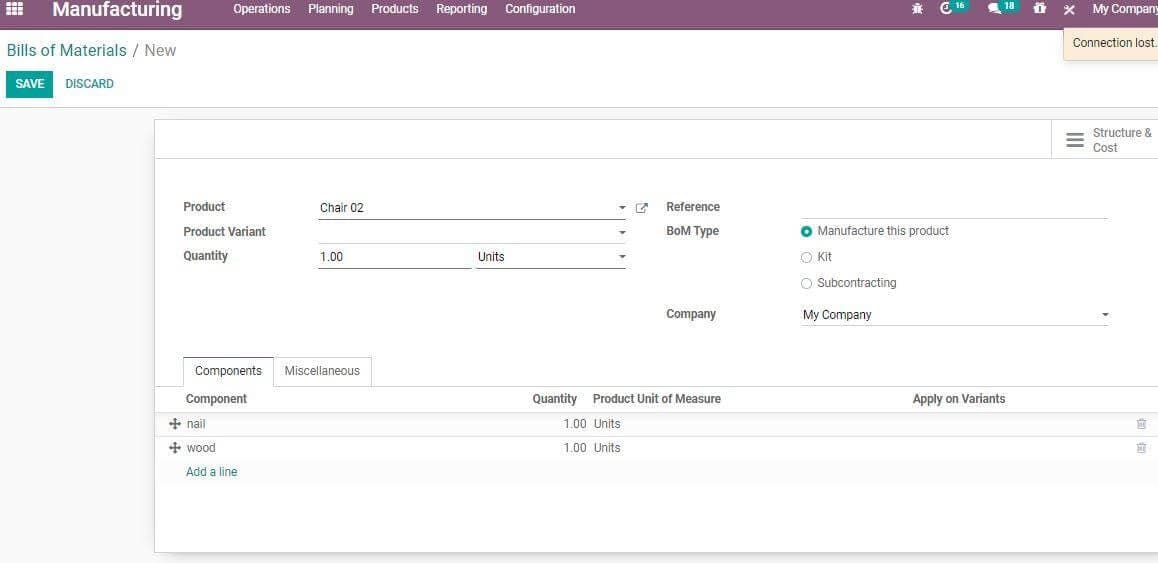Image resolution: width=1158 pixels, height=563 pixels.
Task: Click the crossed tools icon in the top bar
Action: click(x=1069, y=10)
